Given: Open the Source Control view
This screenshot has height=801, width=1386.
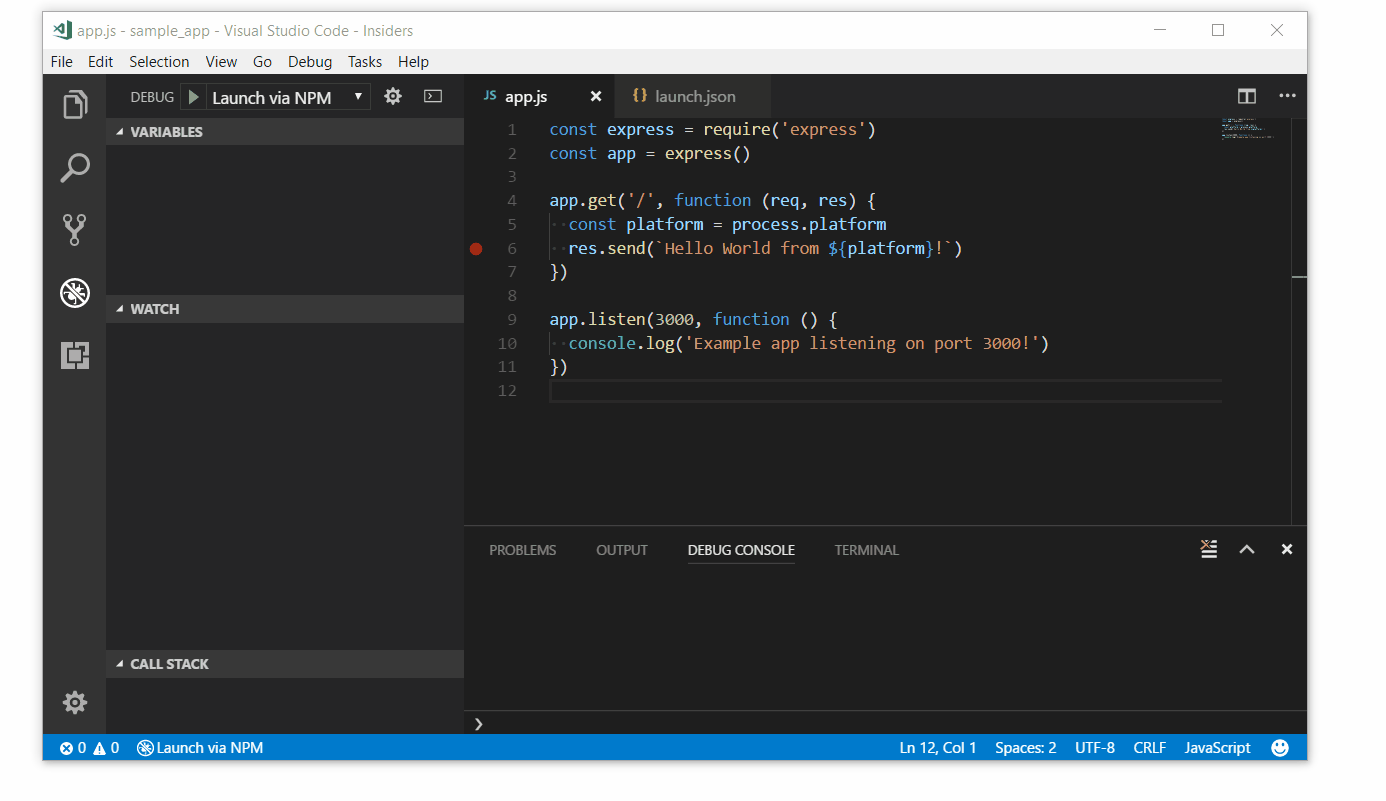Looking at the screenshot, I should tap(75, 229).
